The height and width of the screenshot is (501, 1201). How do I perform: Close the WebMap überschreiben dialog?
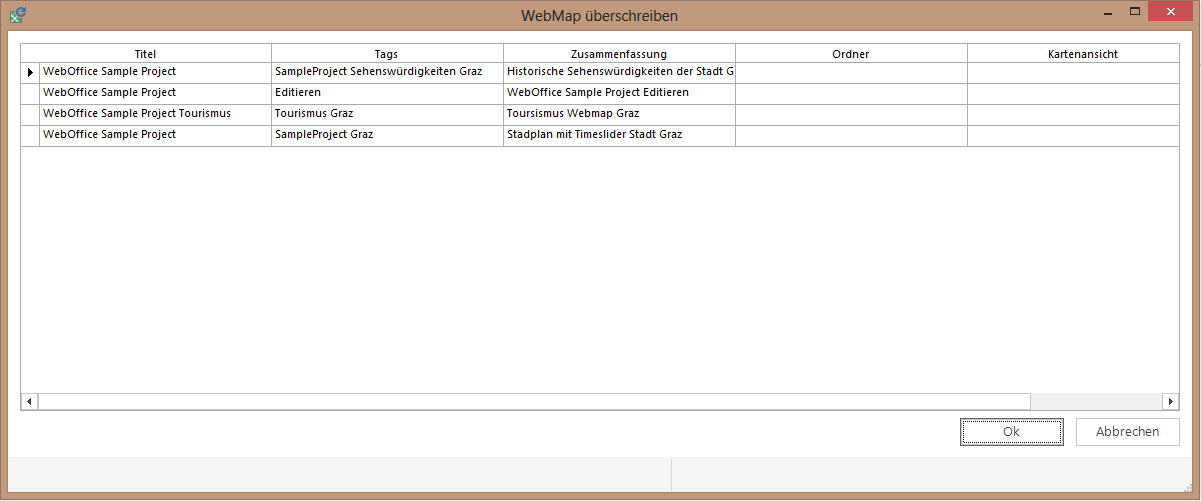click(x=1170, y=12)
